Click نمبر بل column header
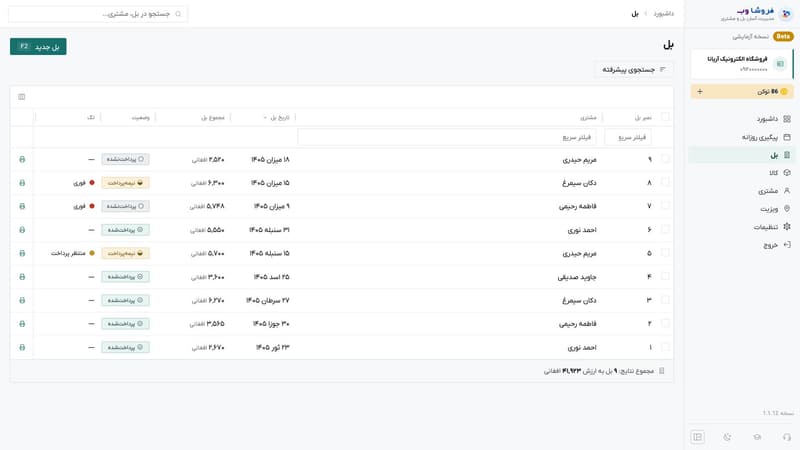 pyautogui.click(x=643, y=117)
